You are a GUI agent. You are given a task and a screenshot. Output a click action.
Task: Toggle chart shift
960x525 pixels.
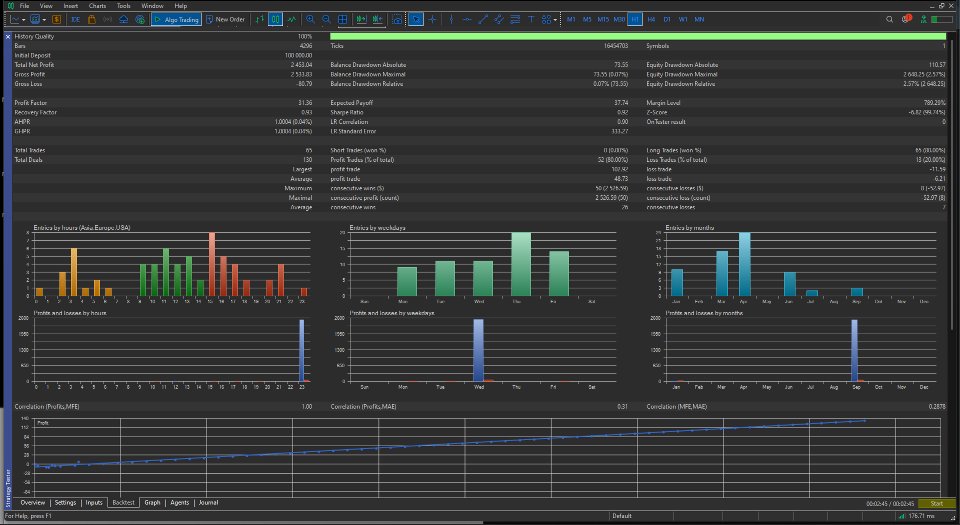tap(377, 20)
